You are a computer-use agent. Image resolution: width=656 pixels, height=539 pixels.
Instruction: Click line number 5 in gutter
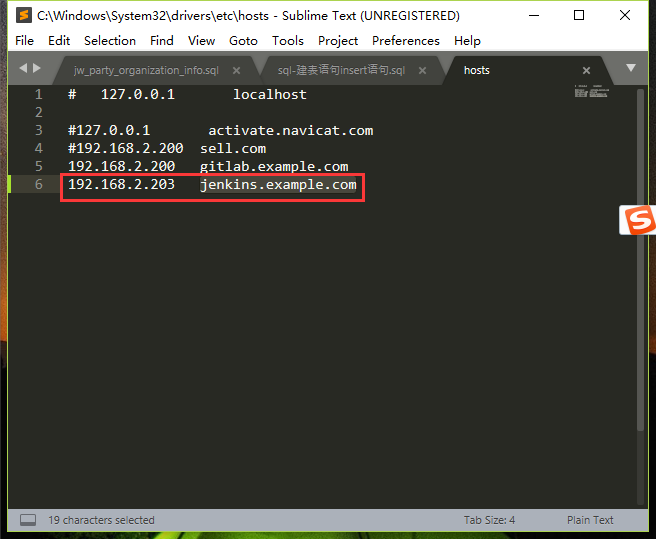(38, 167)
